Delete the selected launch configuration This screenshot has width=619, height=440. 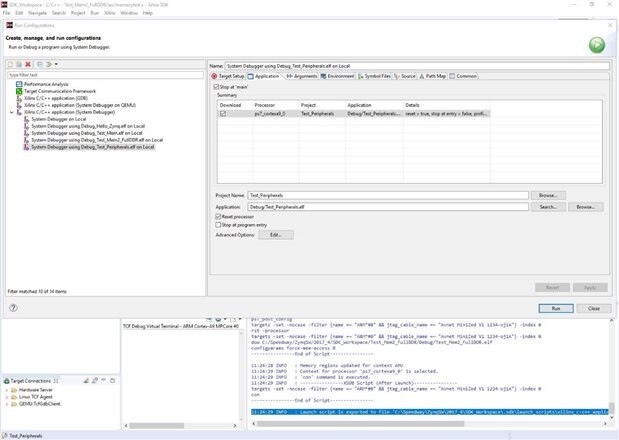[30, 64]
